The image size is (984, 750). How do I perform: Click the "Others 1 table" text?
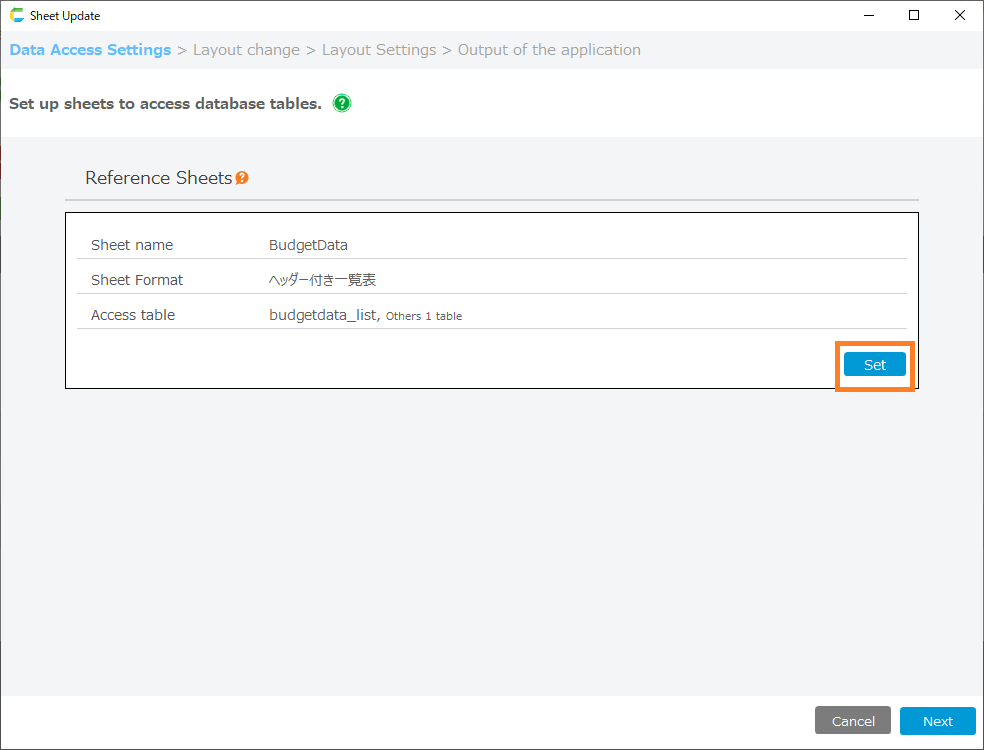click(424, 316)
